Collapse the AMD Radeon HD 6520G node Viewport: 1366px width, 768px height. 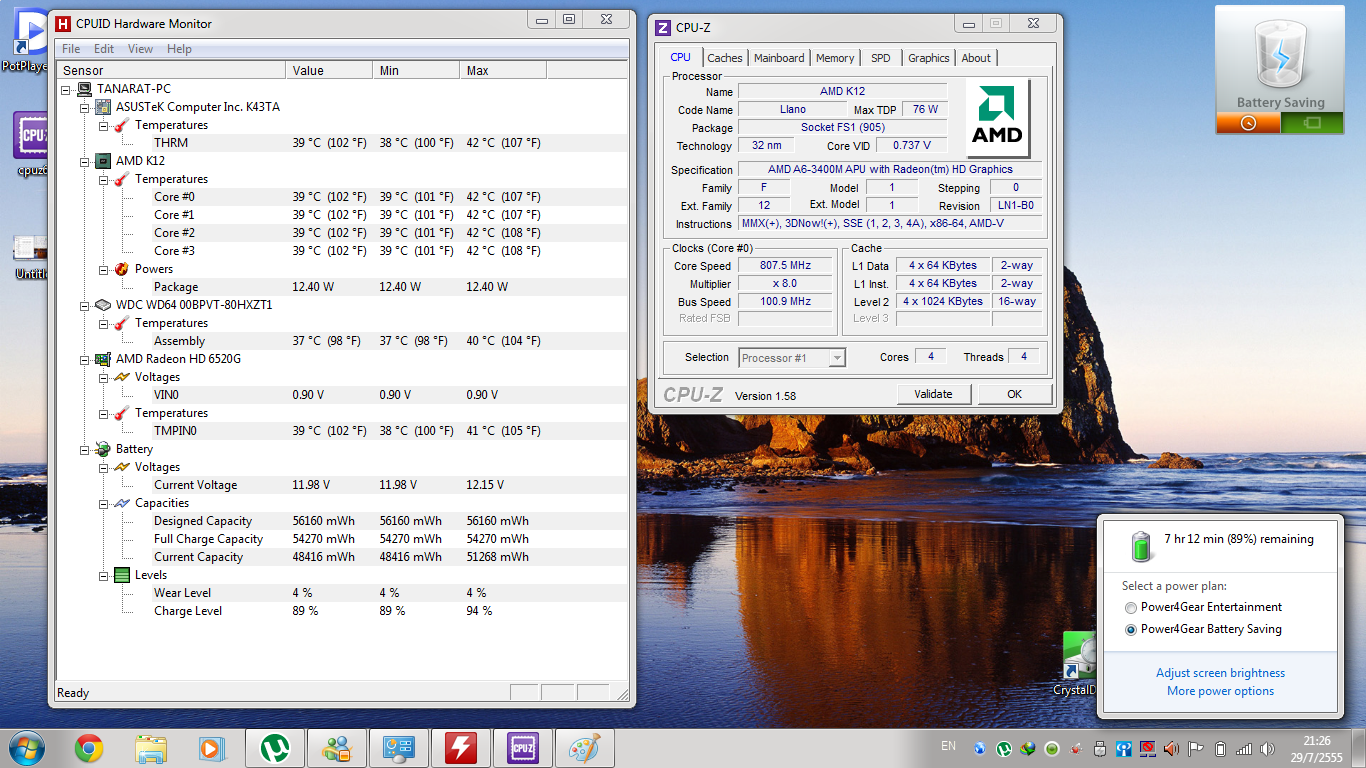85,359
